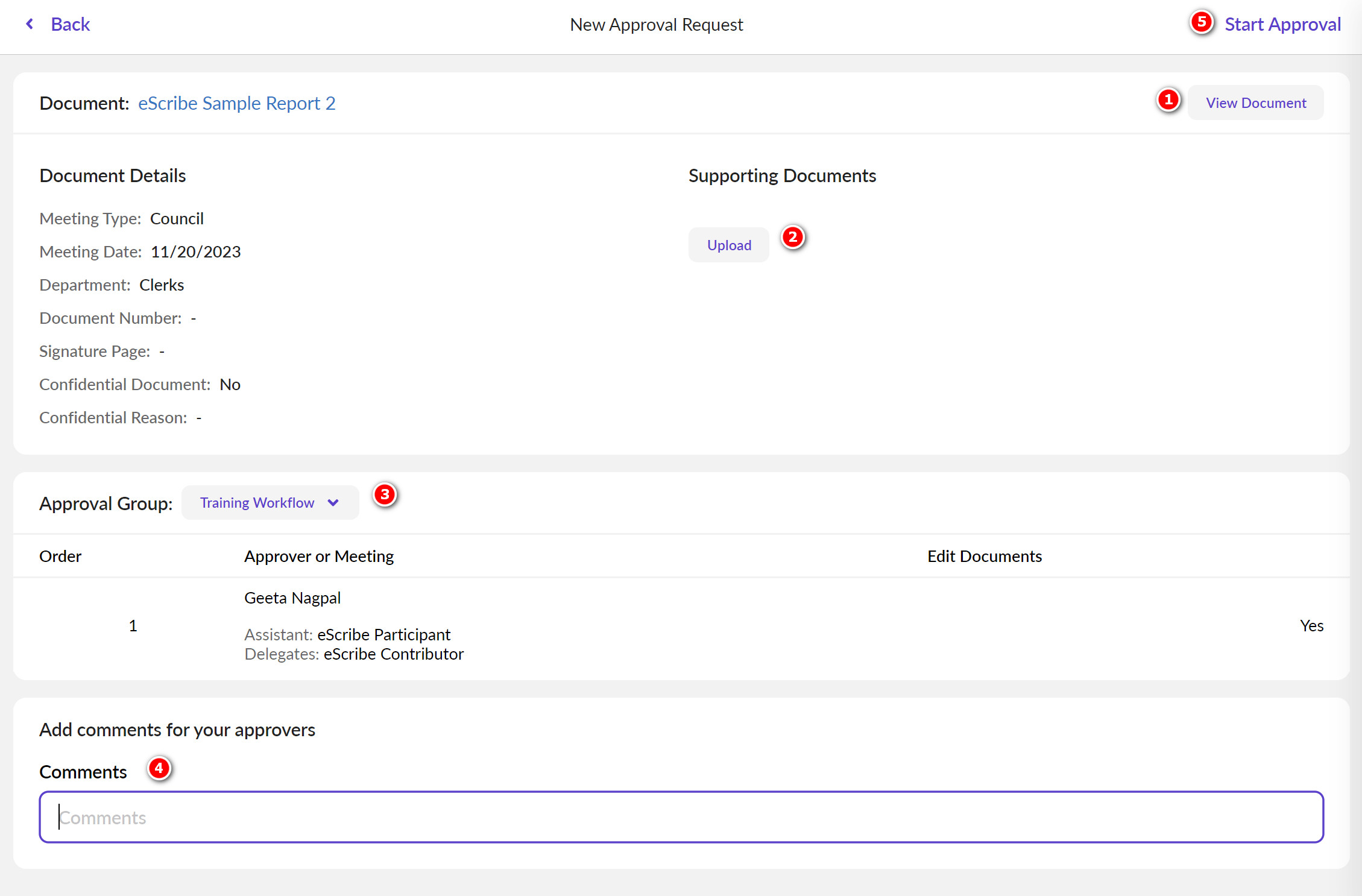Click the Back link
The height and width of the screenshot is (896, 1362).
coord(70,24)
